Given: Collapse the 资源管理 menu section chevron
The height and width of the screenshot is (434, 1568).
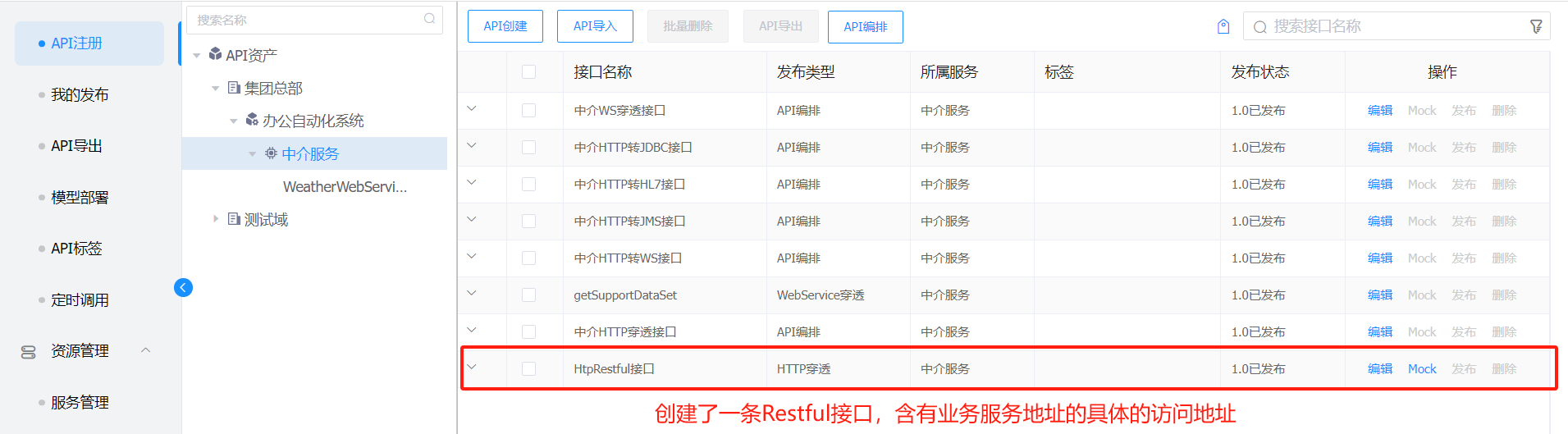Looking at the screenshot, I should click(146, 350).
